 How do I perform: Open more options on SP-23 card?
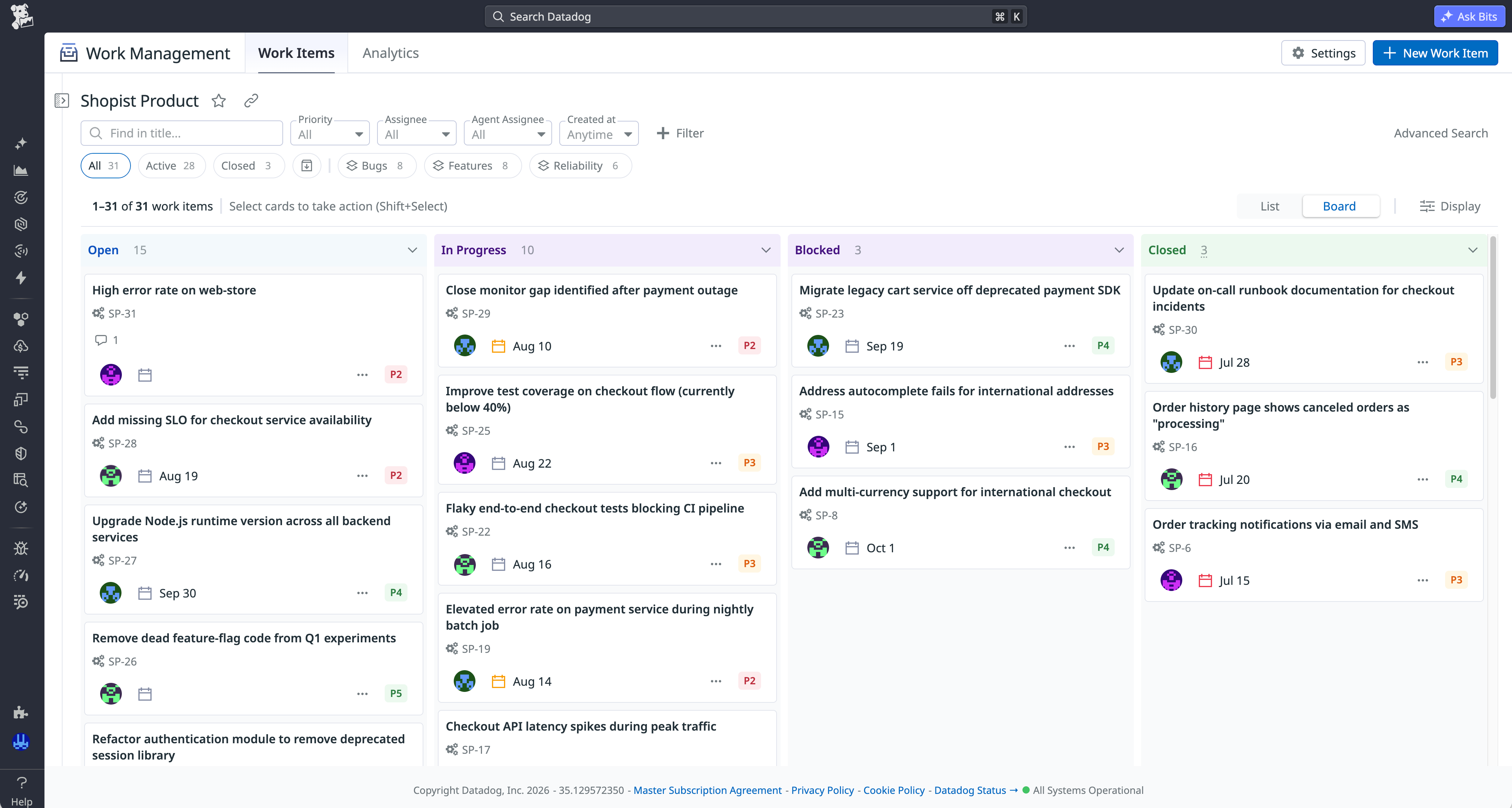[x=1069, y=346]
